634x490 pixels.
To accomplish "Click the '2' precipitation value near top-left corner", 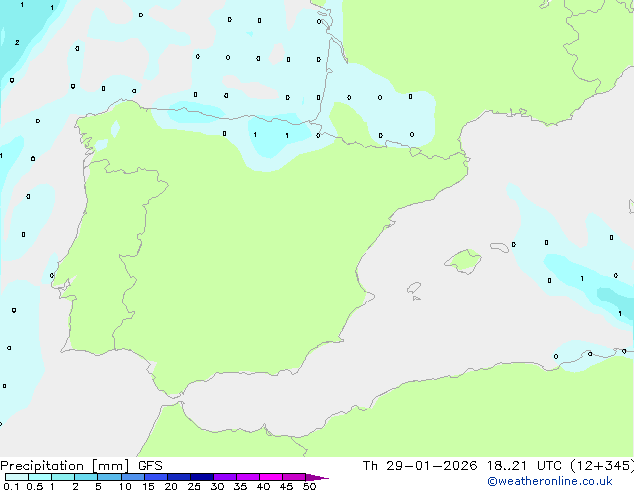I will [17, 42].
